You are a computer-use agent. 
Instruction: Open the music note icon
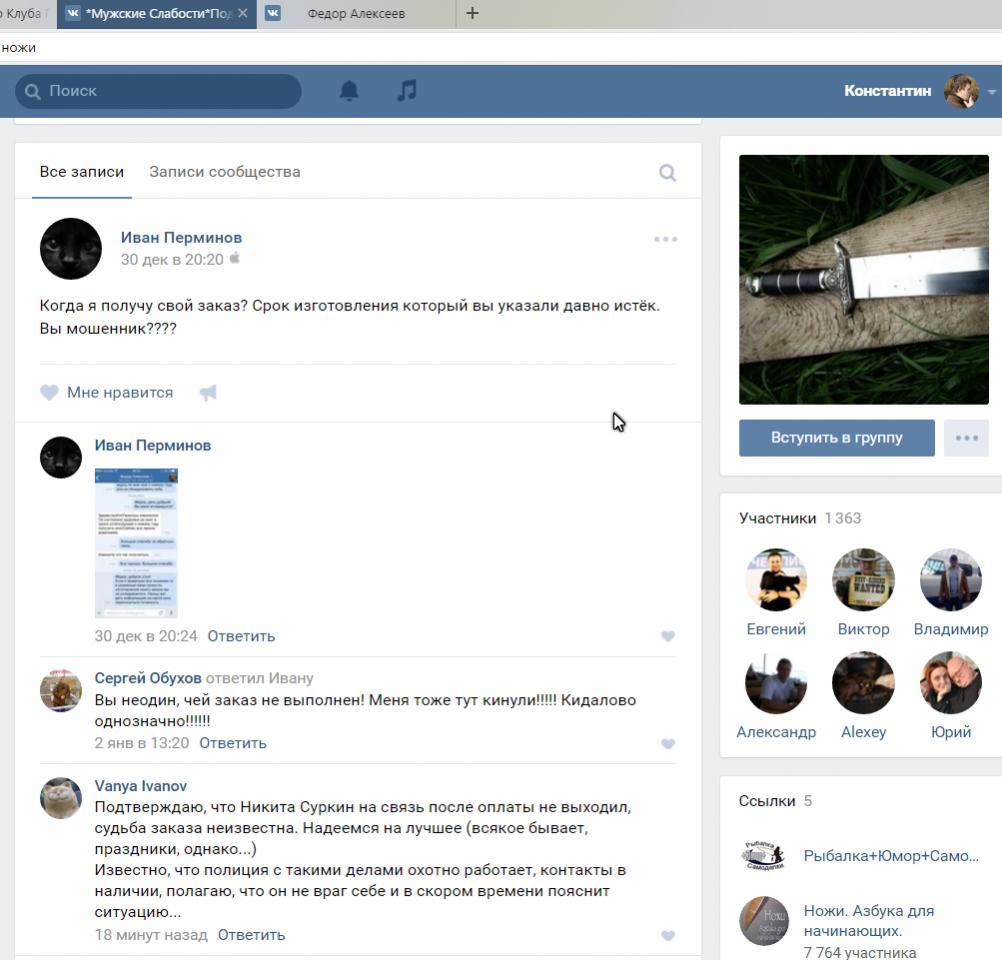click(406, 91)
